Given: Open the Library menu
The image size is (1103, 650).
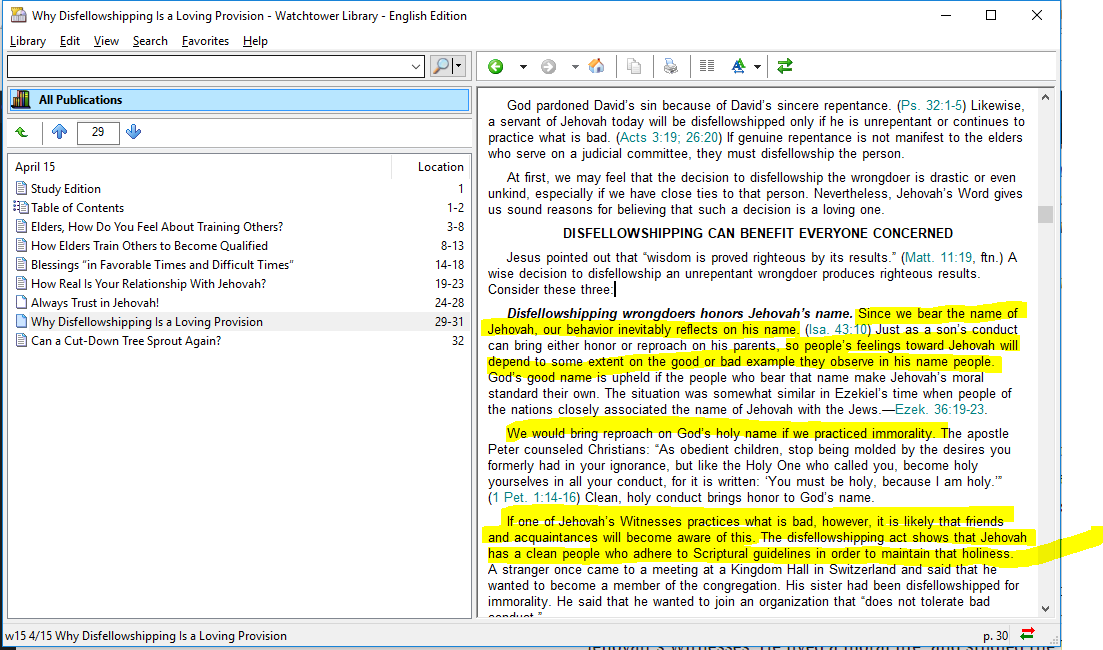Looking at the screenshot, I should pos(28,41).
